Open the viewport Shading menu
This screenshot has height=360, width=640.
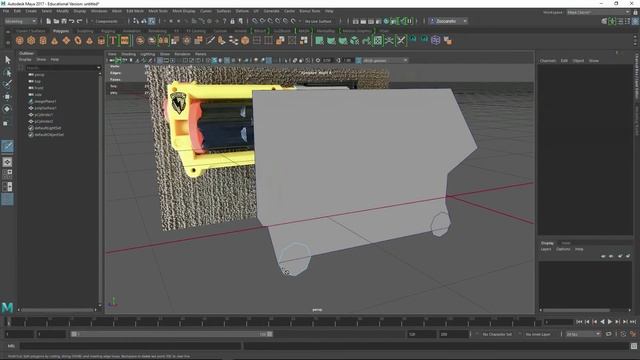coord(129,54)
